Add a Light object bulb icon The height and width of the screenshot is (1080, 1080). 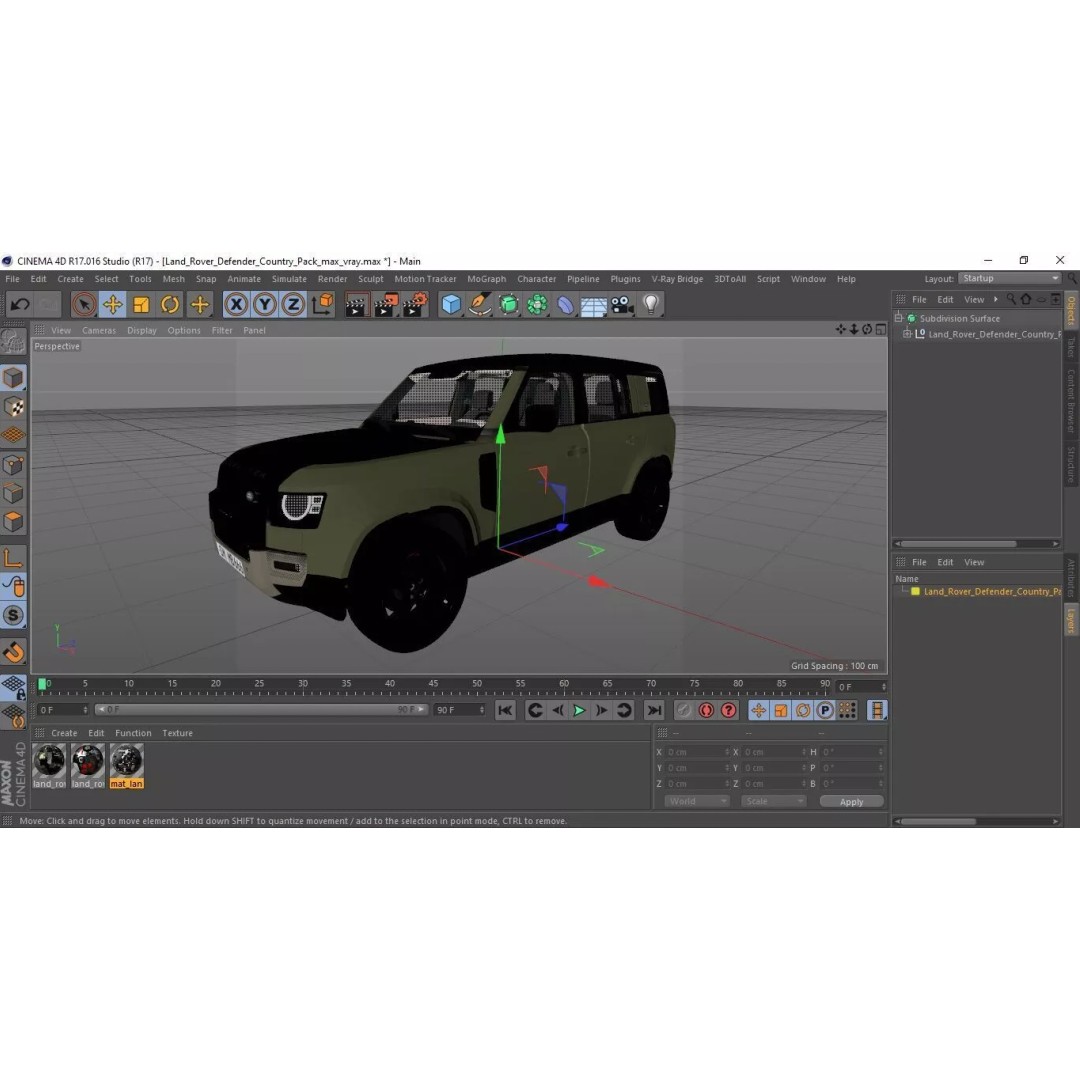point(651,304)
